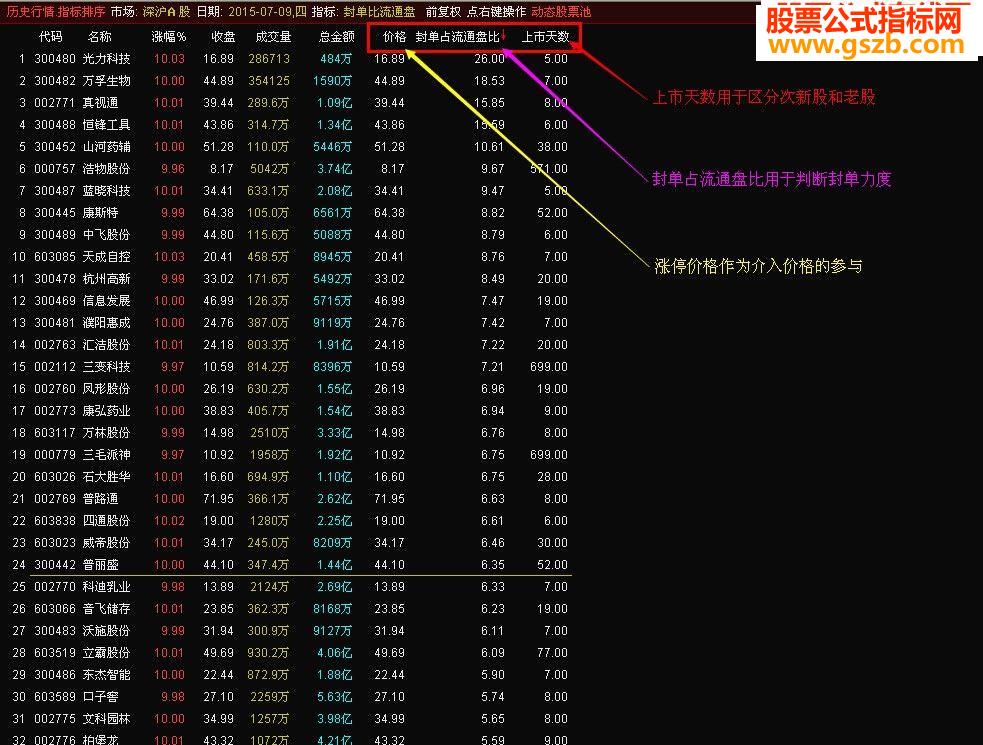Viewport: 983px width, 745px height.
Task: Select stock 蓝晓科技
Action: point(107,191)
